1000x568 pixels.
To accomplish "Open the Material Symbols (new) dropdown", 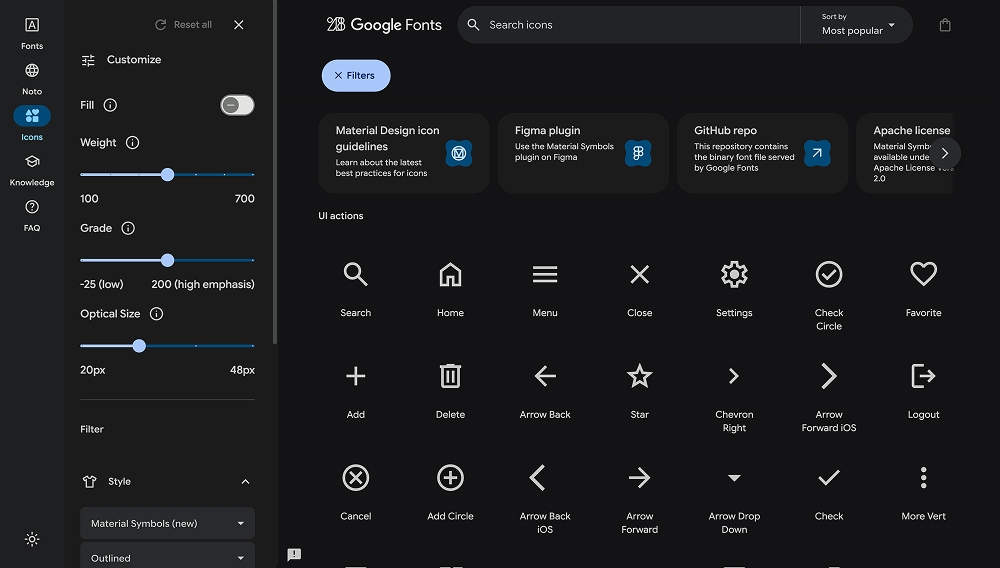I will point(167,523).
